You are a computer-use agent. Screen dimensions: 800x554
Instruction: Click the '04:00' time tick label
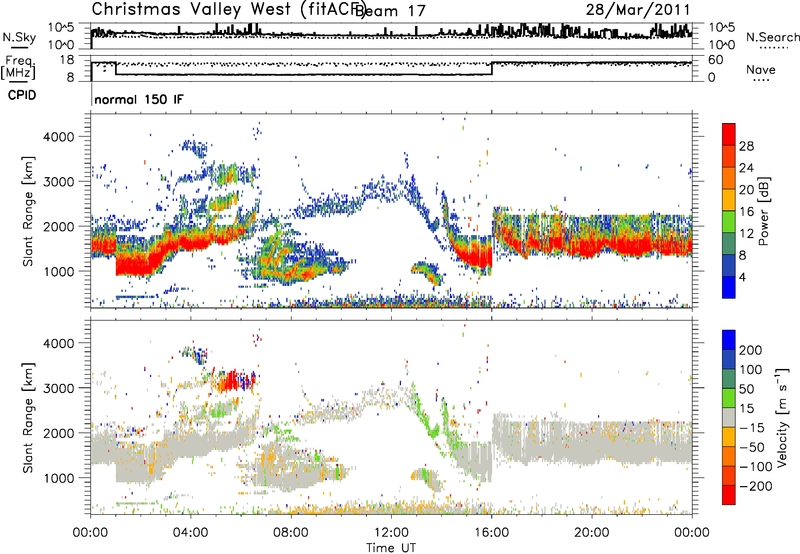pos(191,533)
